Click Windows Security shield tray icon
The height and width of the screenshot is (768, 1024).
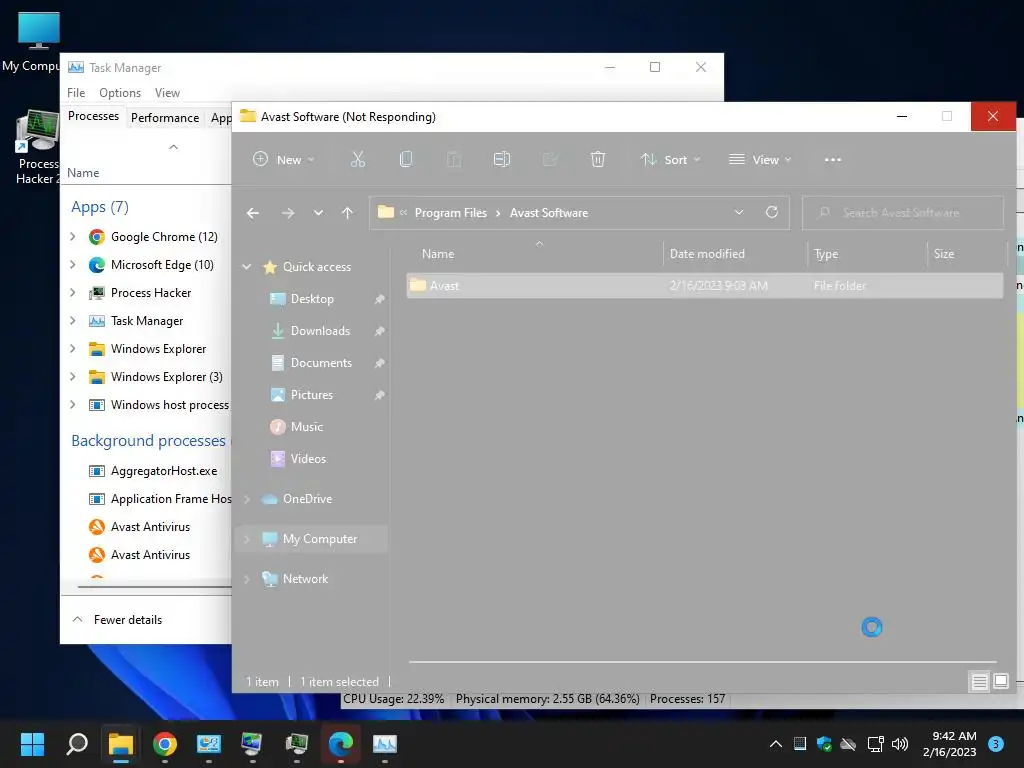click(x=824, y=744)
